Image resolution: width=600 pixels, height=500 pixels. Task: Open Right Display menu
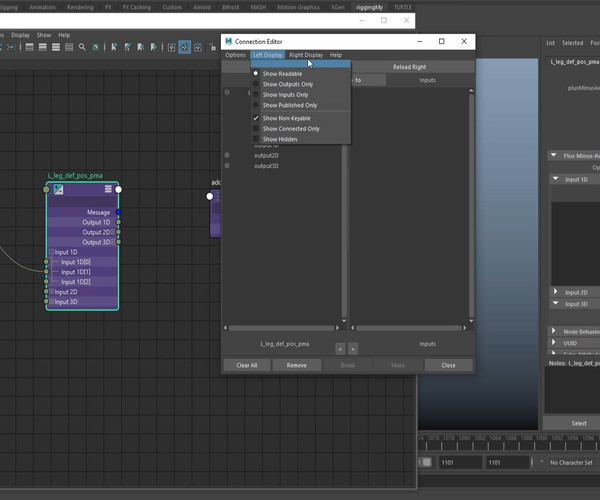tap(306, 55)
